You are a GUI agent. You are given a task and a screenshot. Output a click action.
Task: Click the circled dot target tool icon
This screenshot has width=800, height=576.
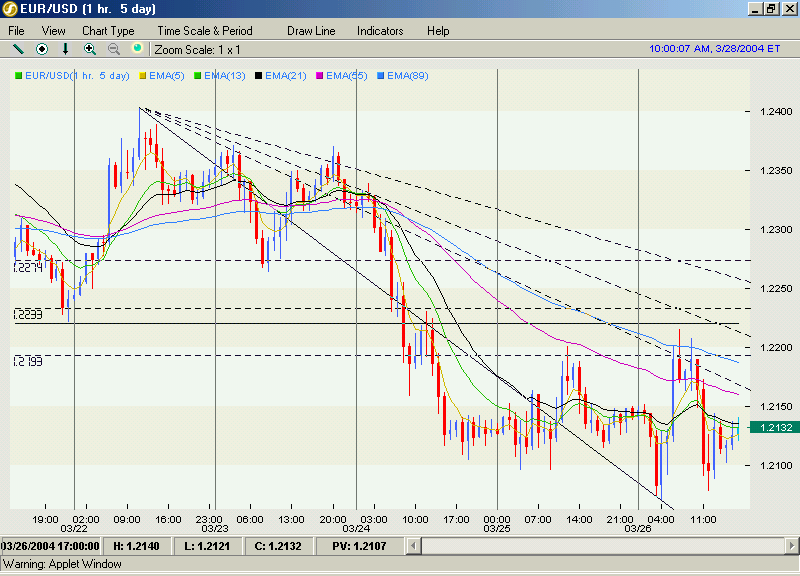coord(42,49)
